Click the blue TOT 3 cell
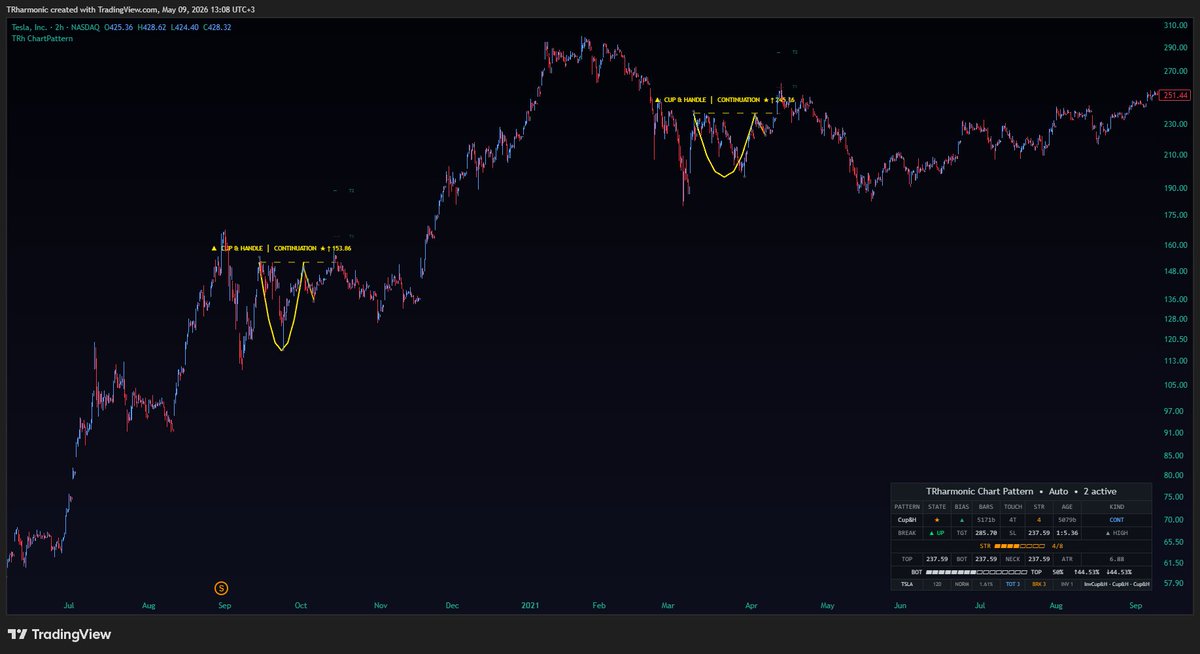 1012,584
